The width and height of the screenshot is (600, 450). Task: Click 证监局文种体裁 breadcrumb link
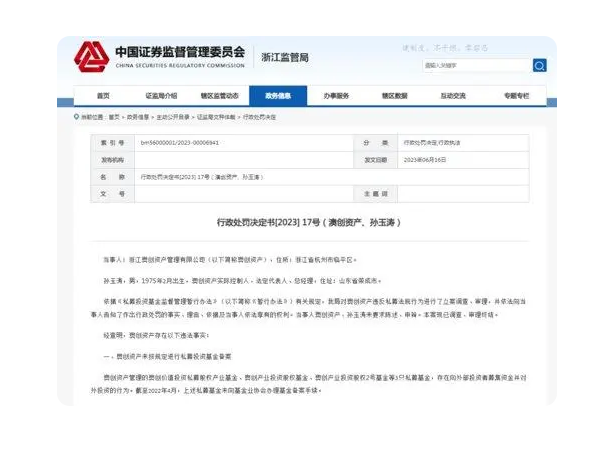(x=211, y=117)
